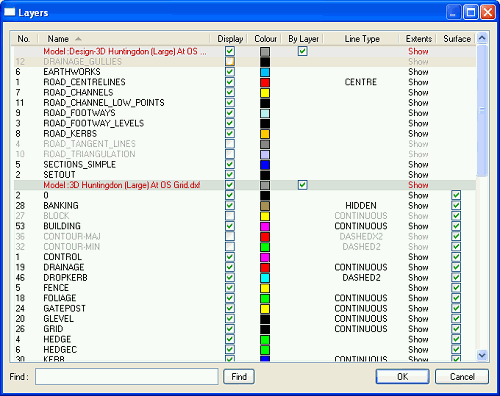Open the brown colour swatch for BANKING
The width and height of the screenshot is (500, 396).
click(x=265, y=206)
